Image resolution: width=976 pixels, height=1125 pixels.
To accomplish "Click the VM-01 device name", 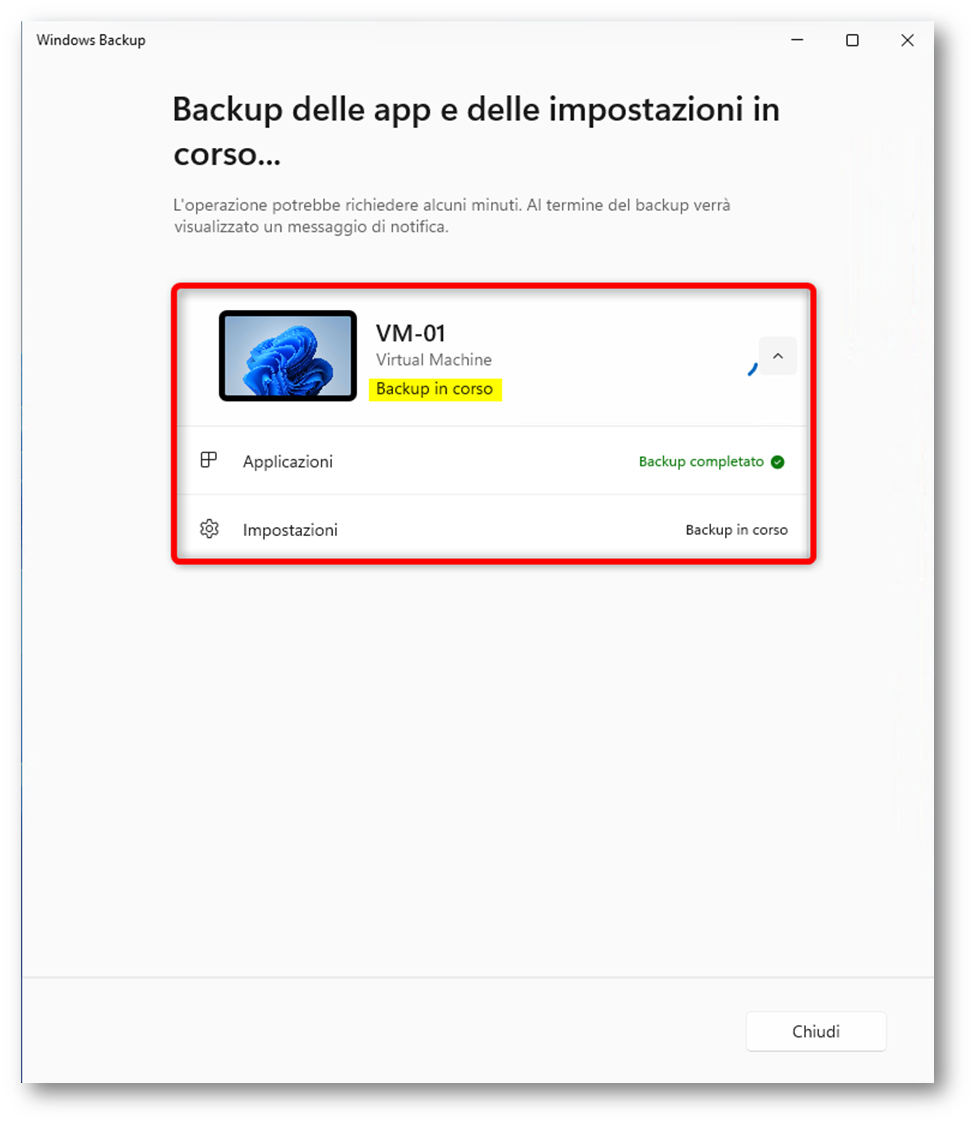I will pos(410,333).
